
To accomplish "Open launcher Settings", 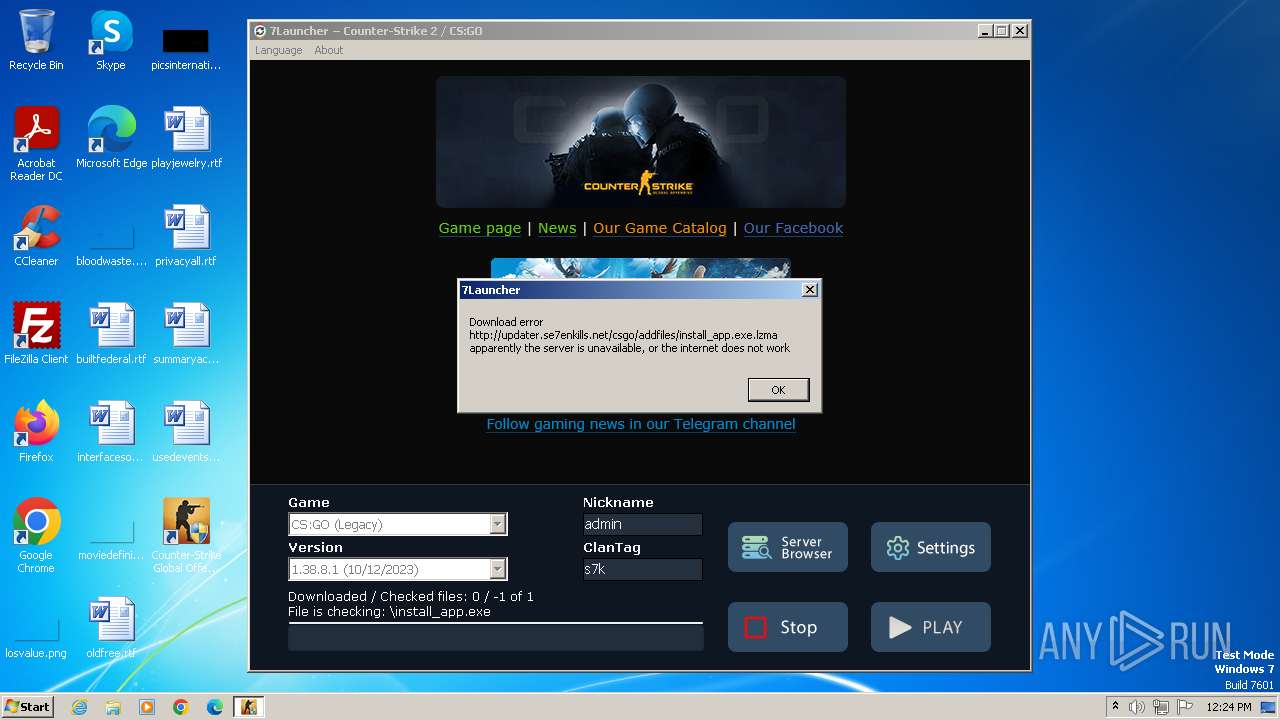I will 930,547.
